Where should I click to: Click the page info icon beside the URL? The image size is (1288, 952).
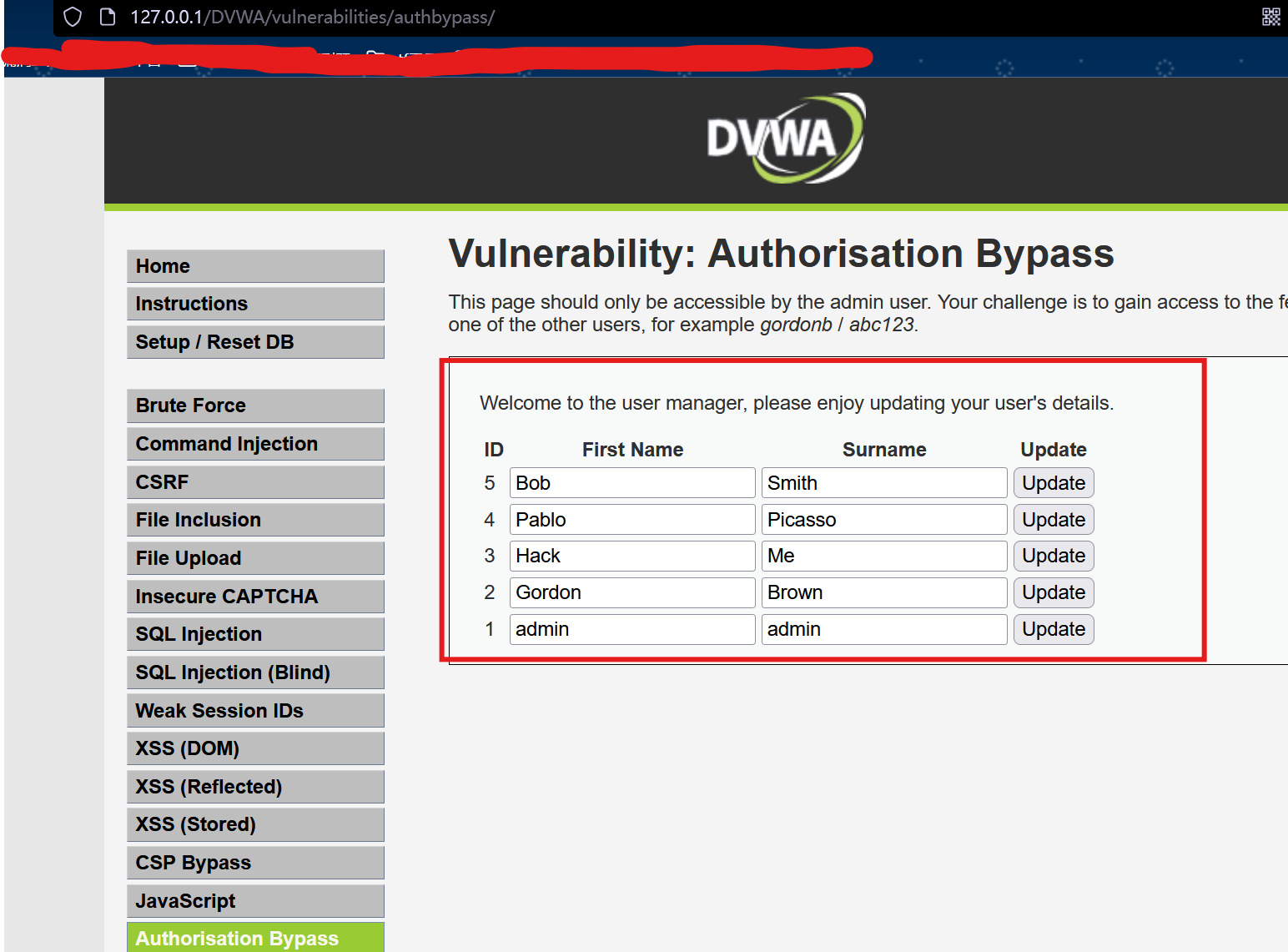[x=107, y=17]
